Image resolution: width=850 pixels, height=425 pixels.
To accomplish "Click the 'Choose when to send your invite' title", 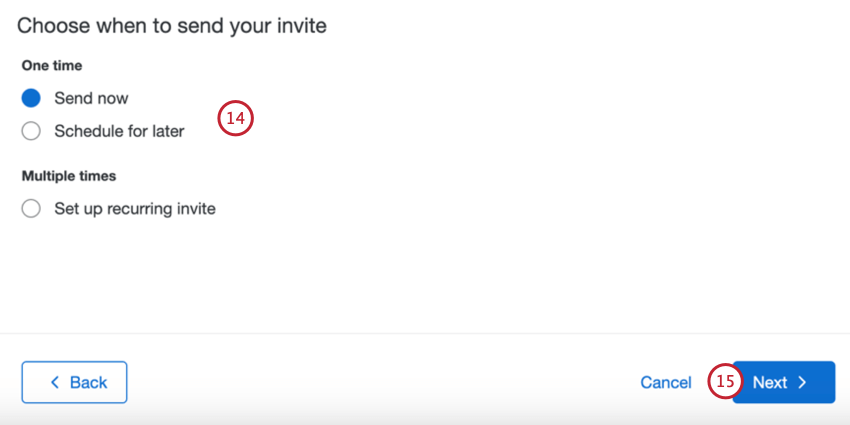I will [172, 25].
